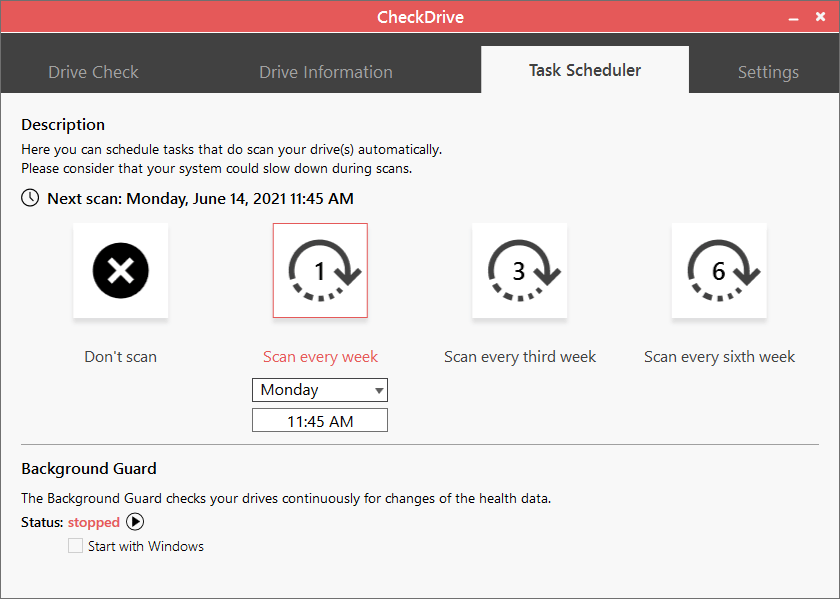Screen dimensions: 840x600
Task: Click the Don't scan label
Action: point(121,357)
